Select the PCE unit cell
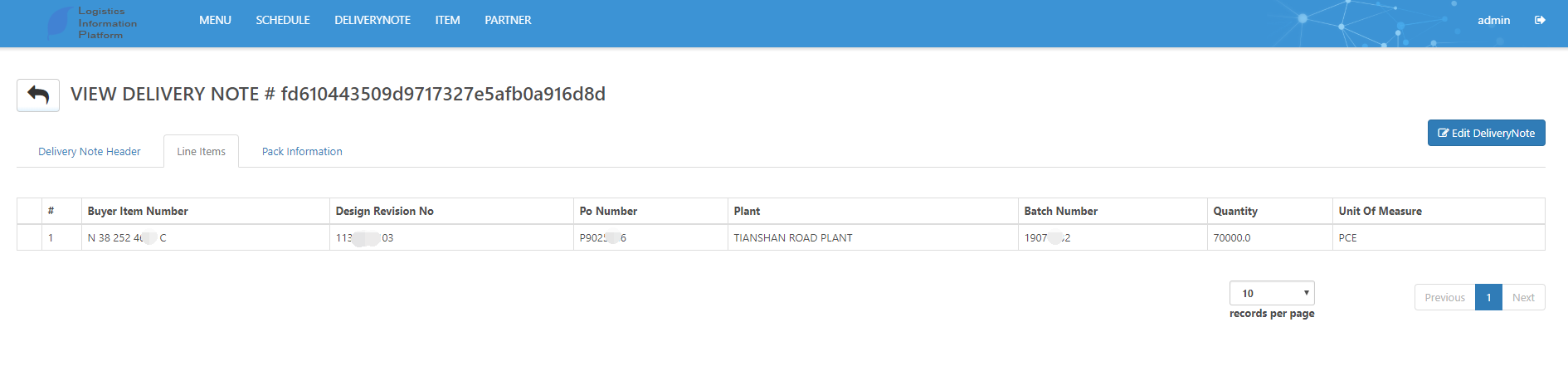 [x=1439, y=237]
